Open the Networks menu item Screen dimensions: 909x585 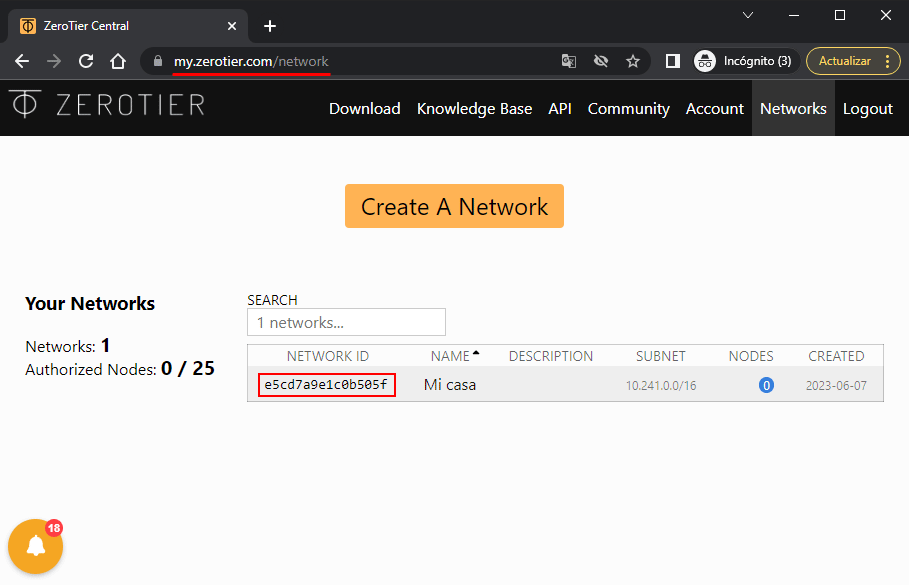tap(793, 108)
